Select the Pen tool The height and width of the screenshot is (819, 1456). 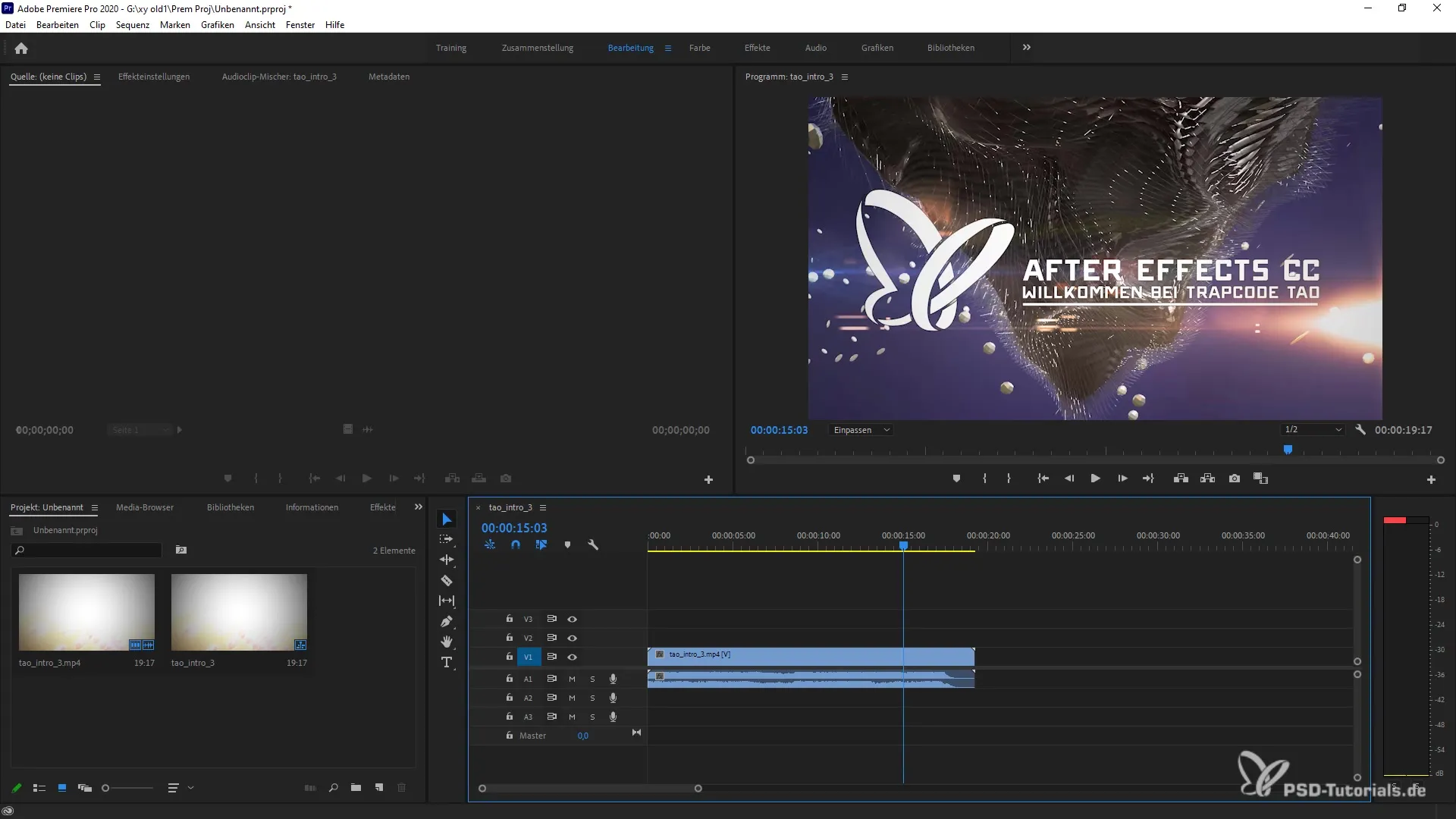pos(447,622)
